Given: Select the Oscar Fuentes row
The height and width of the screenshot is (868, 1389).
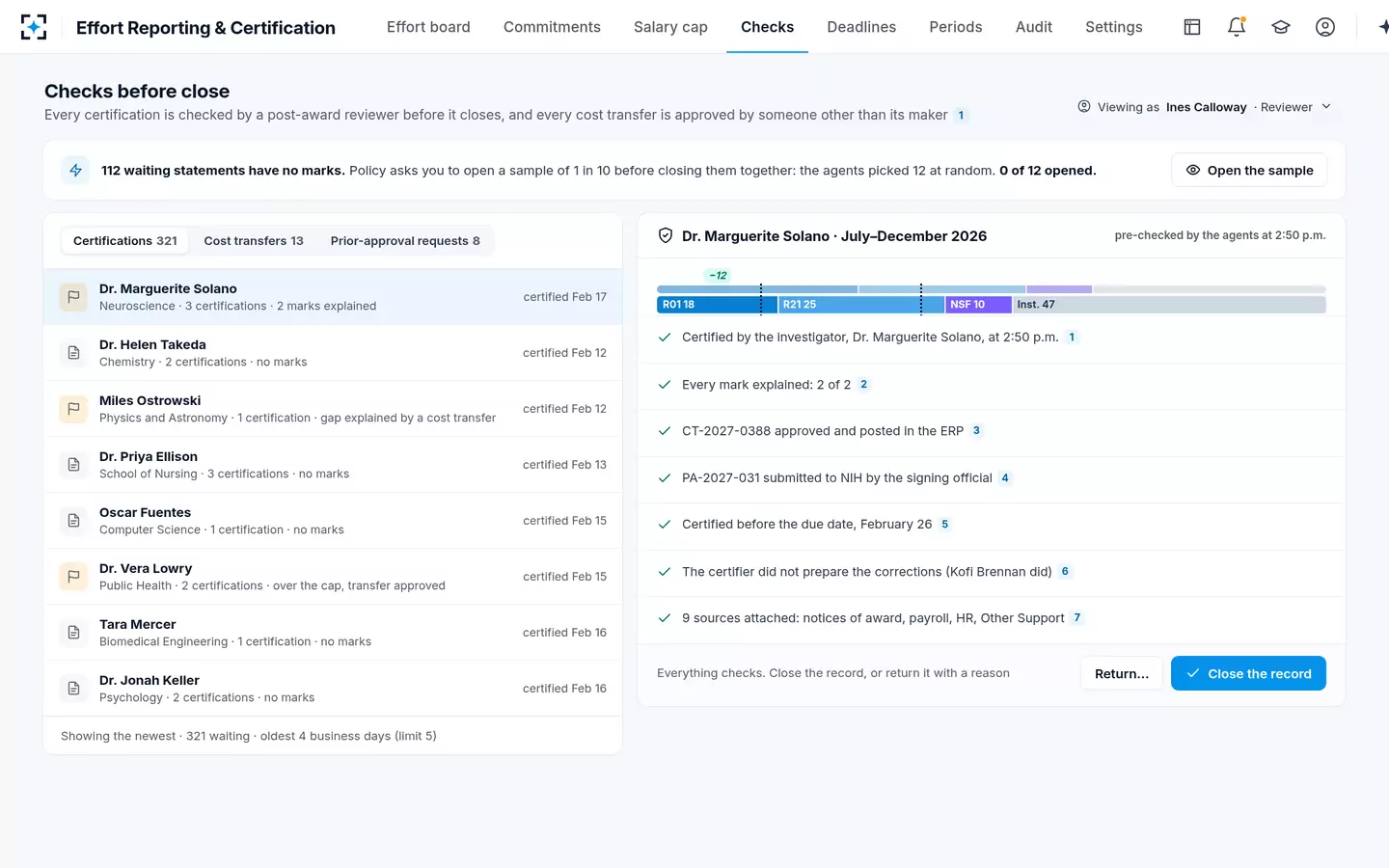Looking at the screenshot, I should (x=333, y=521).
